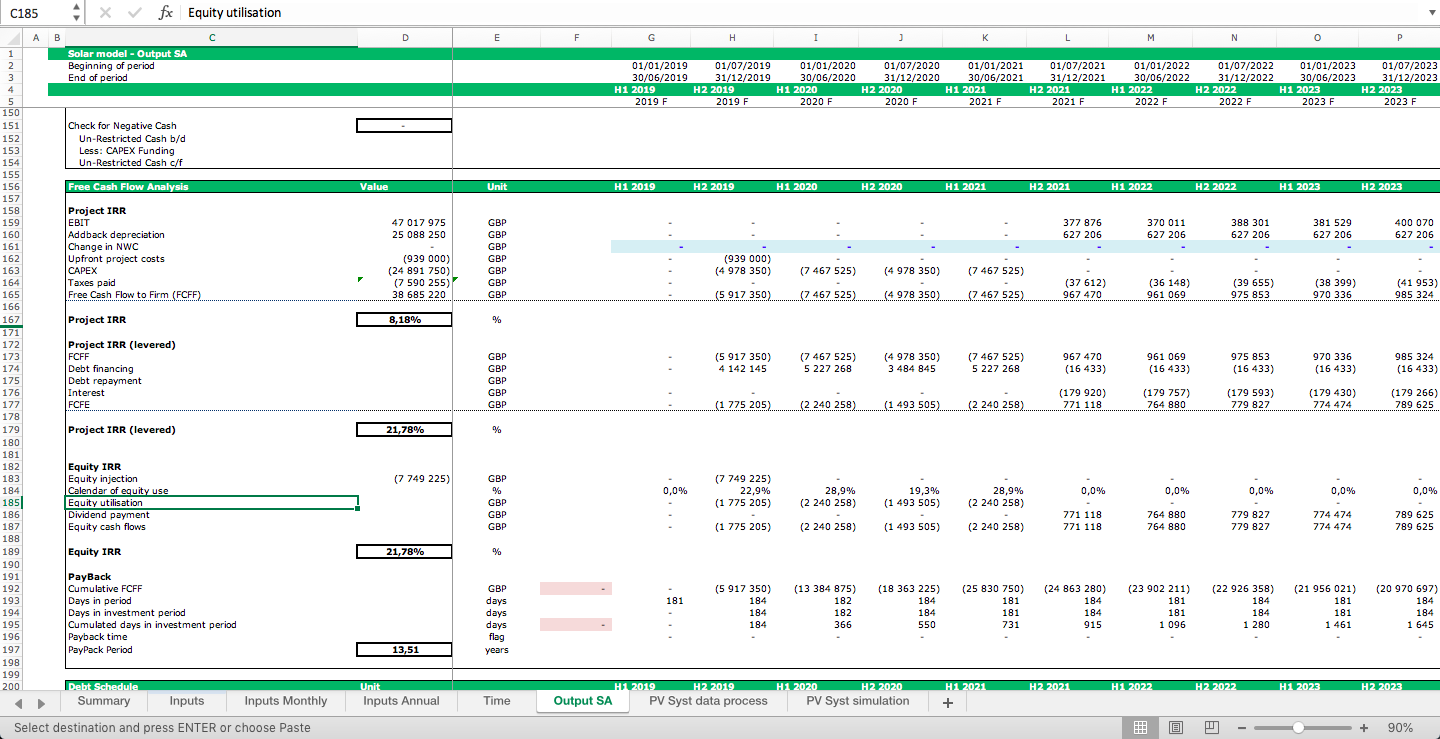The image size is (1440, 739).
Task: Click pink cell in Cumulative FCFF row
Action: 576,589
